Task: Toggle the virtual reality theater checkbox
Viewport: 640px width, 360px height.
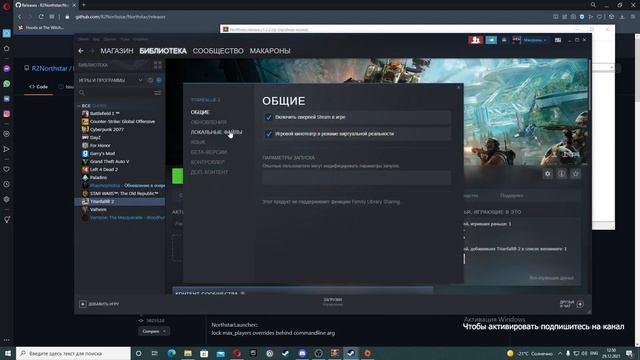Action: 269,134
